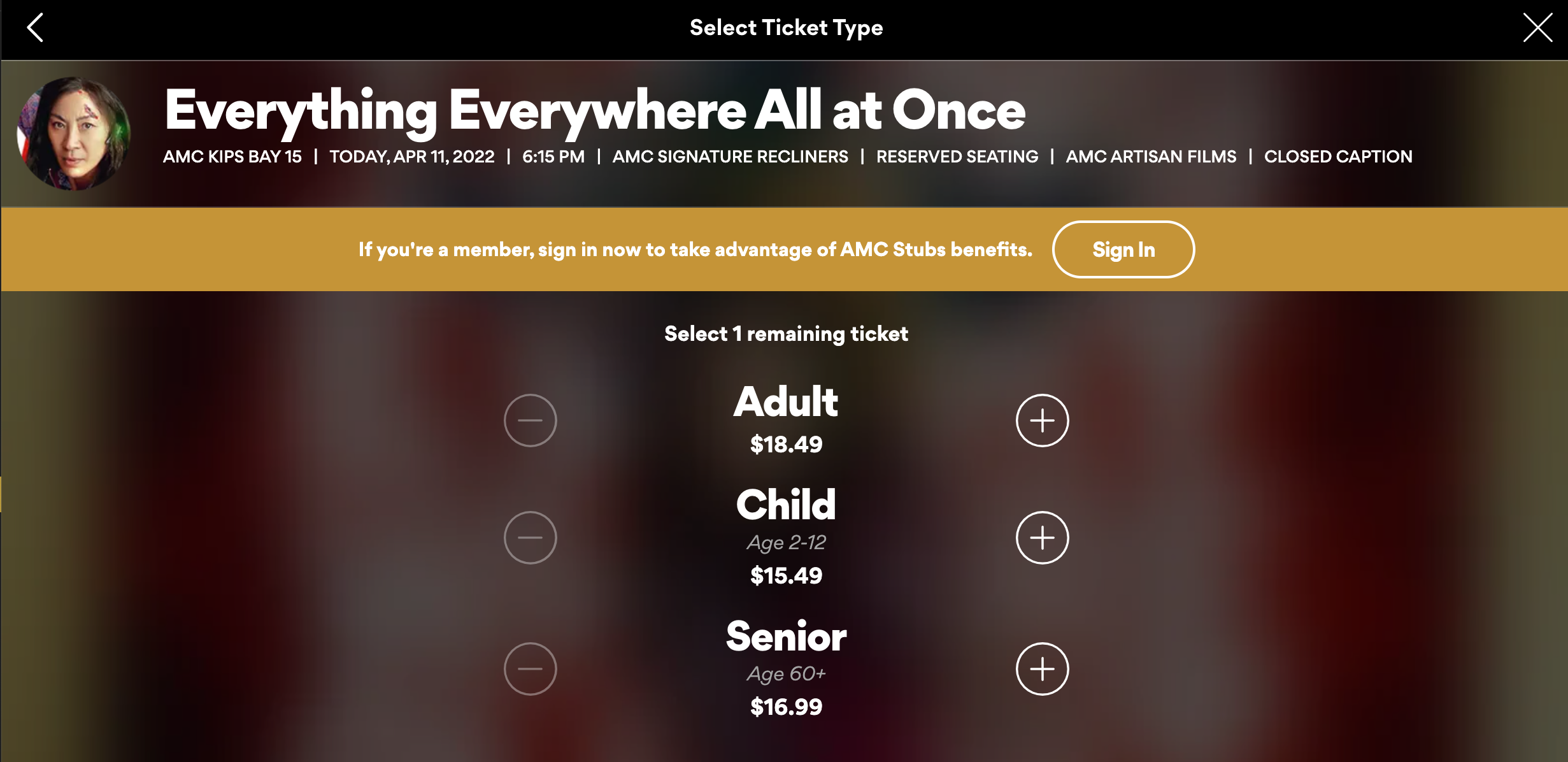Select the Child ticket type heading
The width and height of the screenshot is (1568, 762).
[x=787, y=504]
